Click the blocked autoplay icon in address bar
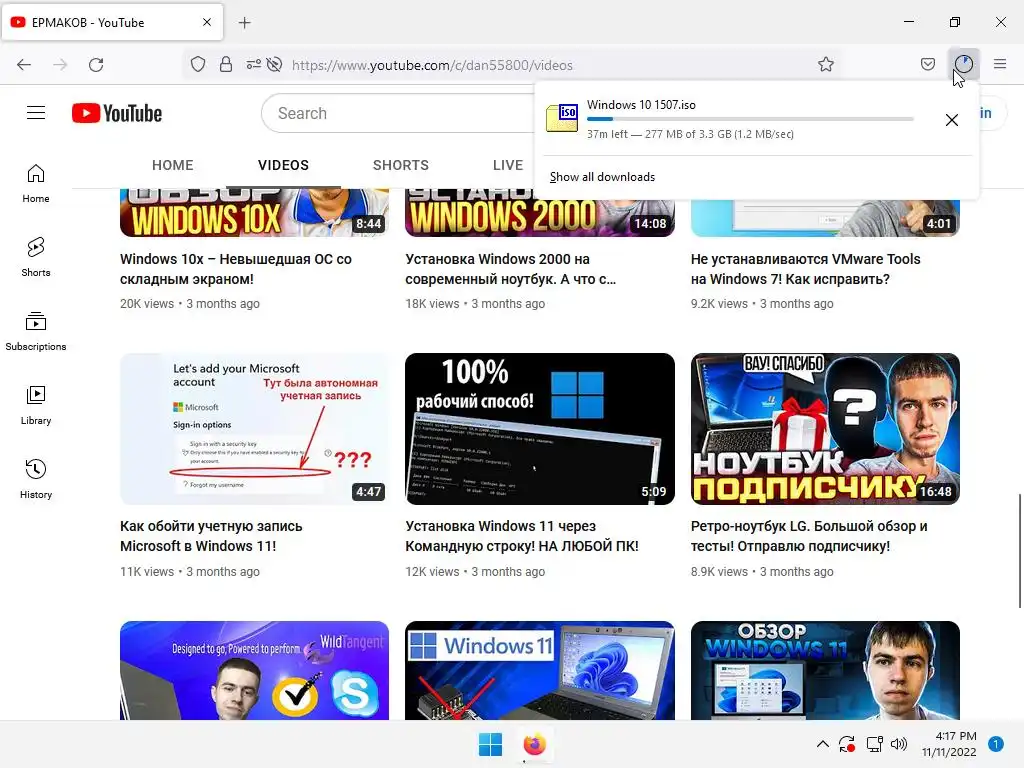The image size is (1024, 768). 275,65
